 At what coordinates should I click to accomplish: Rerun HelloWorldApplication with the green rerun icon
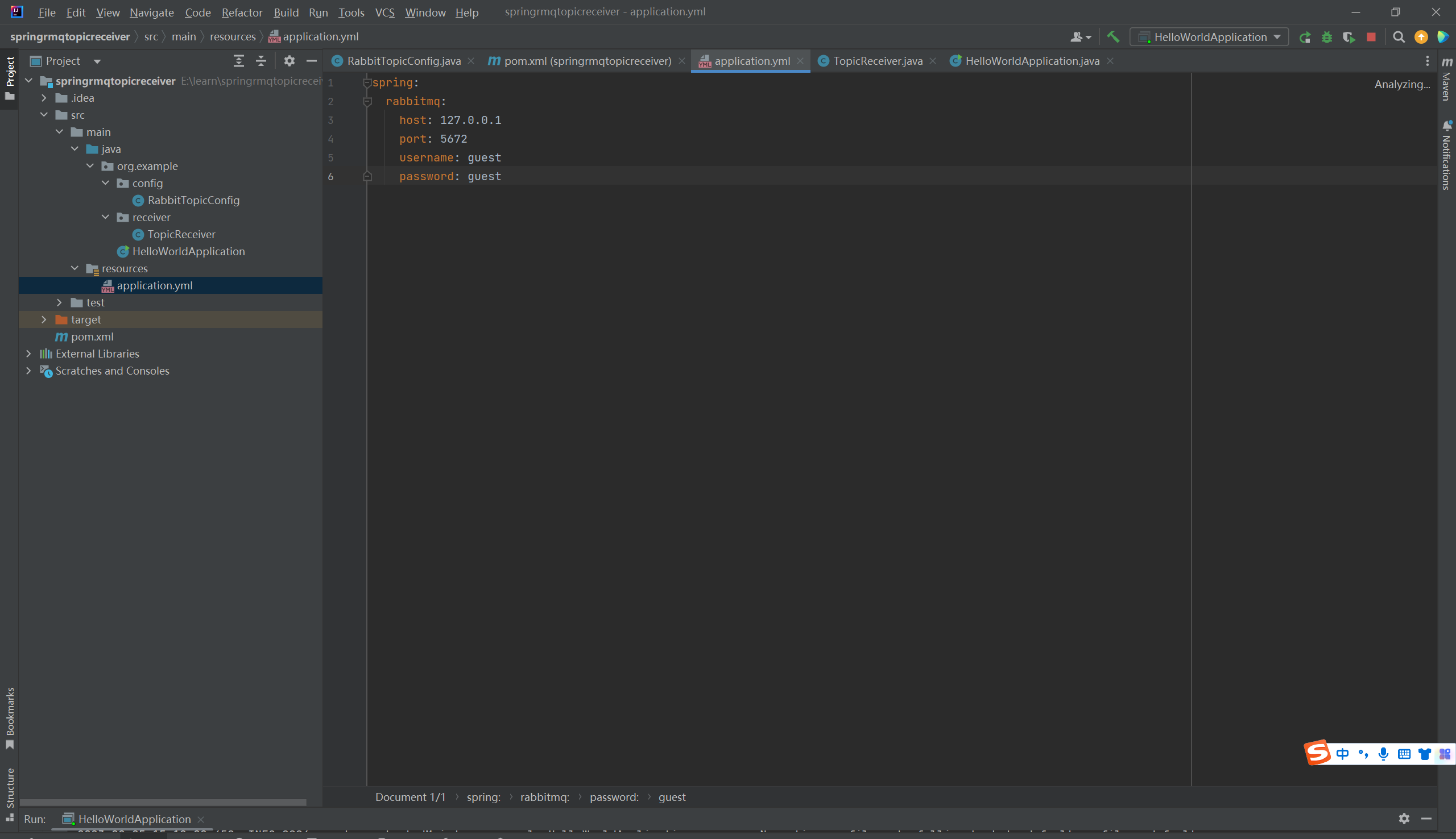(x=1305, y=38)
